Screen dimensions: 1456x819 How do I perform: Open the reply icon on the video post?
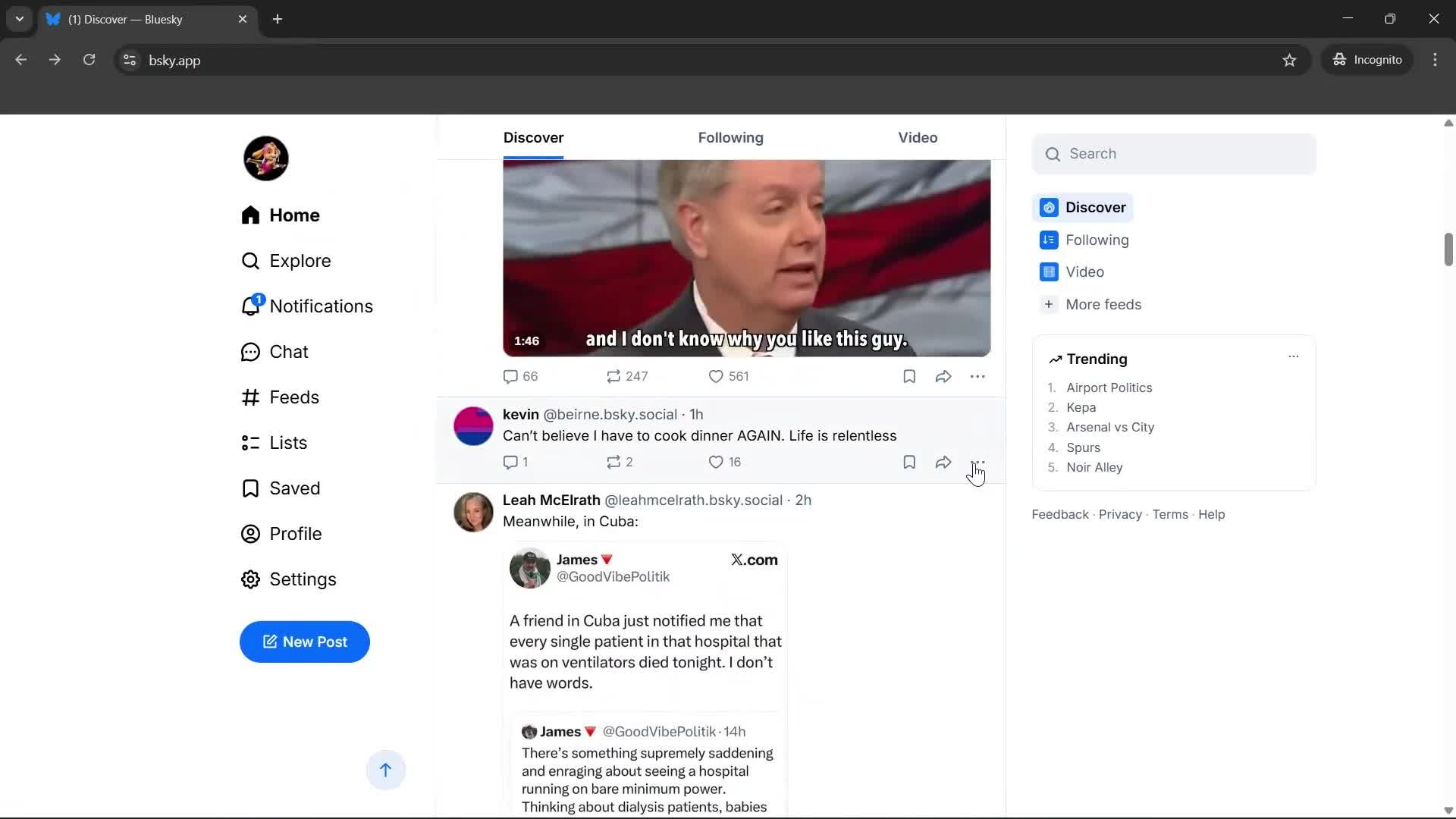click(x=510, y=376)
